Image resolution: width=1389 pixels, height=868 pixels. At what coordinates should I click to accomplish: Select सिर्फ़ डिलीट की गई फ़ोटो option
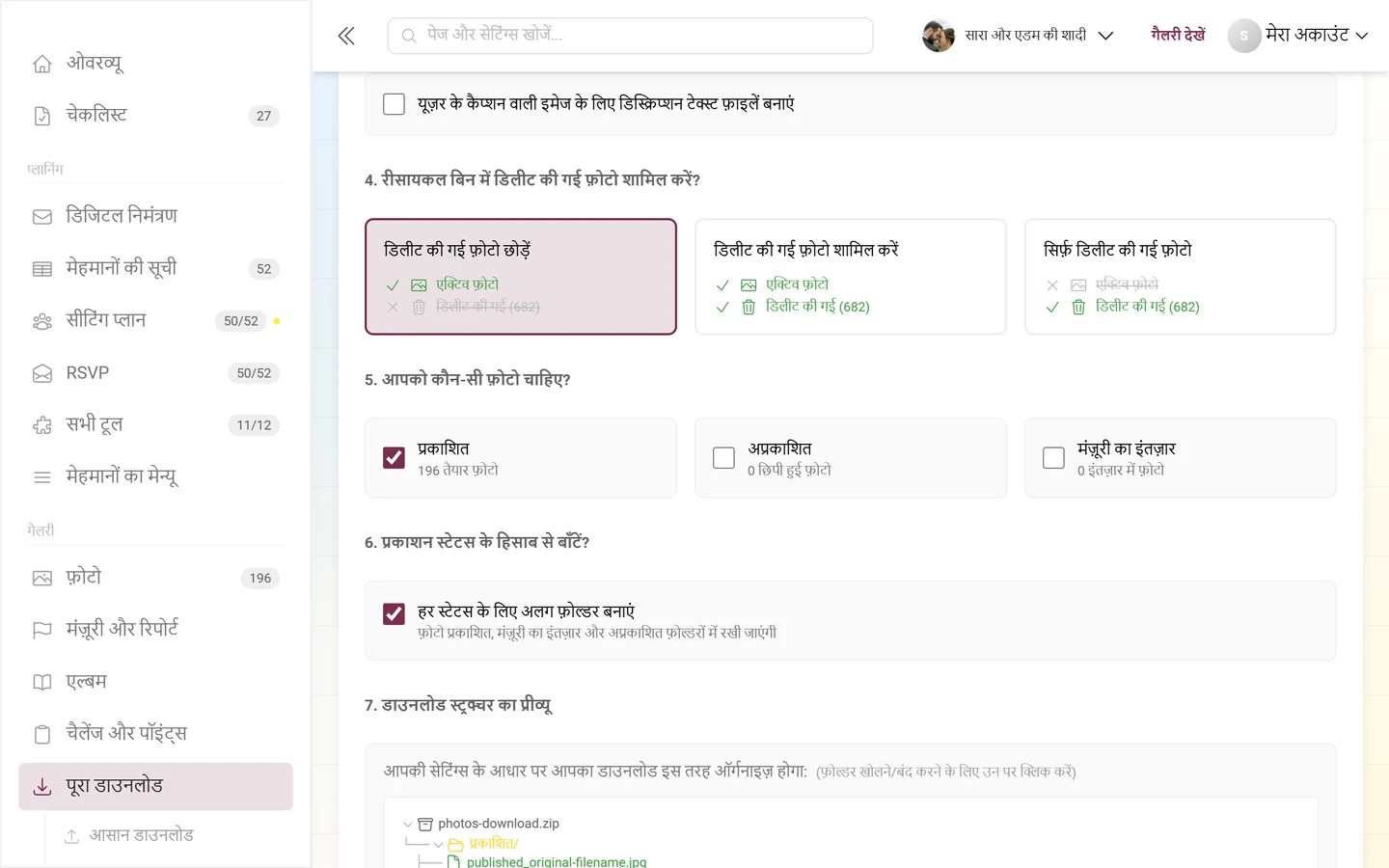click(x=1181, y=277)
